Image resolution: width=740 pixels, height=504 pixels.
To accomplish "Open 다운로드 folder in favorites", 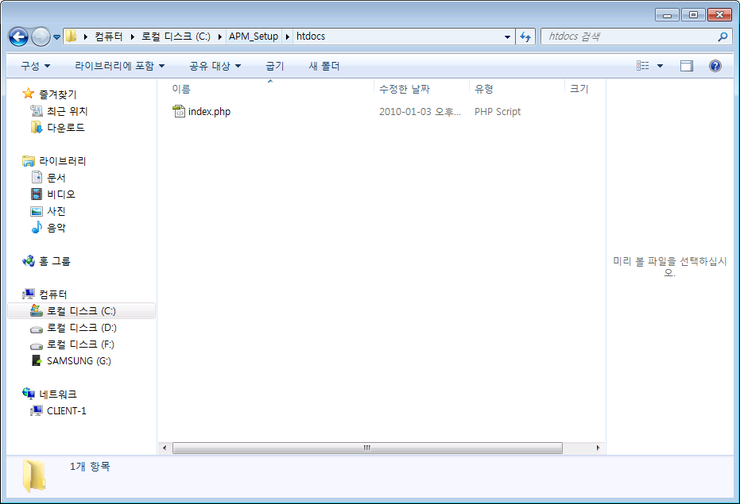I will [x=66, y=128].
